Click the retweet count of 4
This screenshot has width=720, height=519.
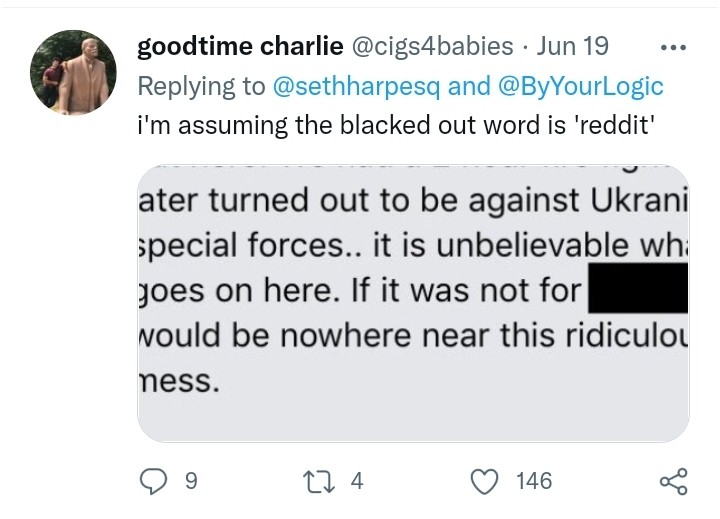tap(357, 482)
